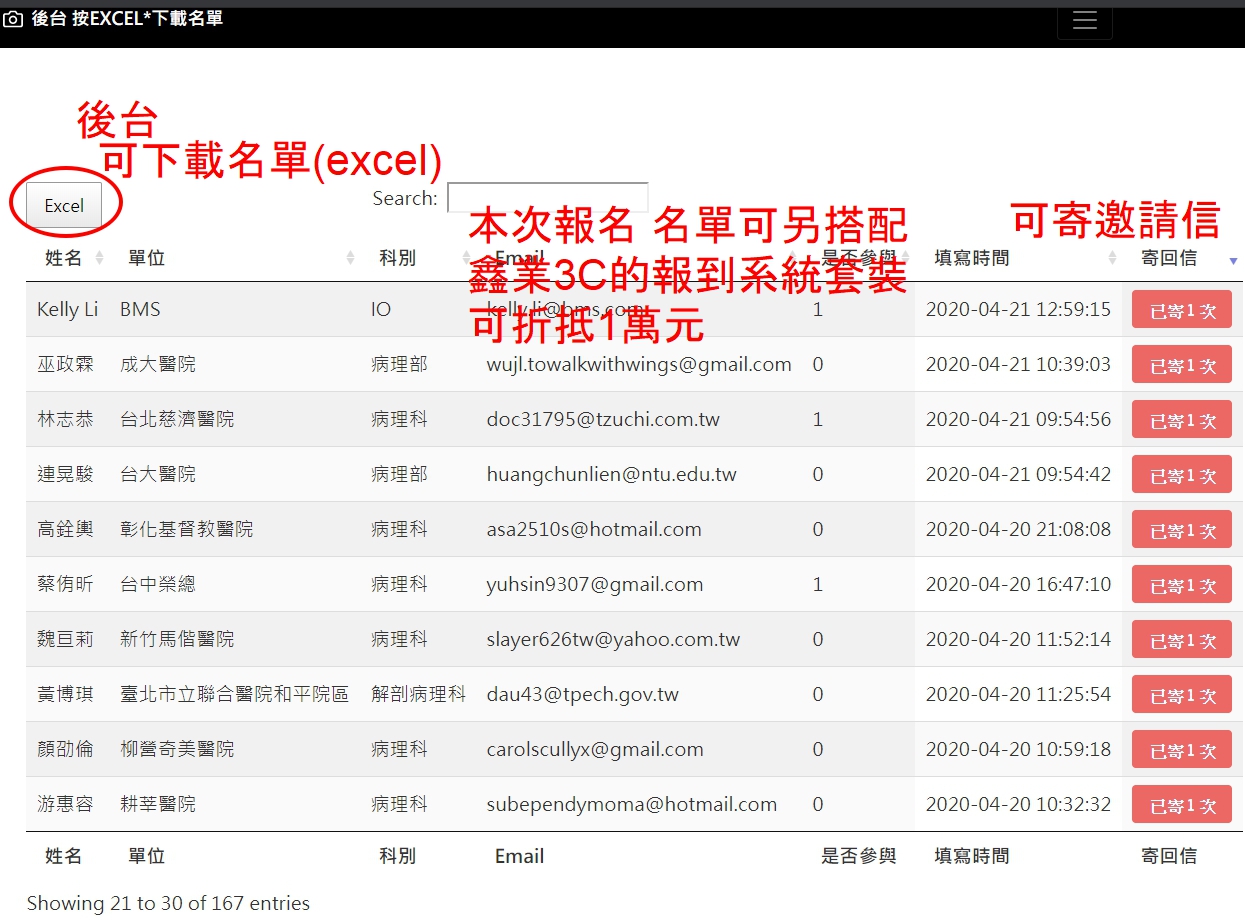Viewport: 1245px width, 920px height.
Task: Click the 已寄1次 button for 連晃駿
Action: 1182,475
